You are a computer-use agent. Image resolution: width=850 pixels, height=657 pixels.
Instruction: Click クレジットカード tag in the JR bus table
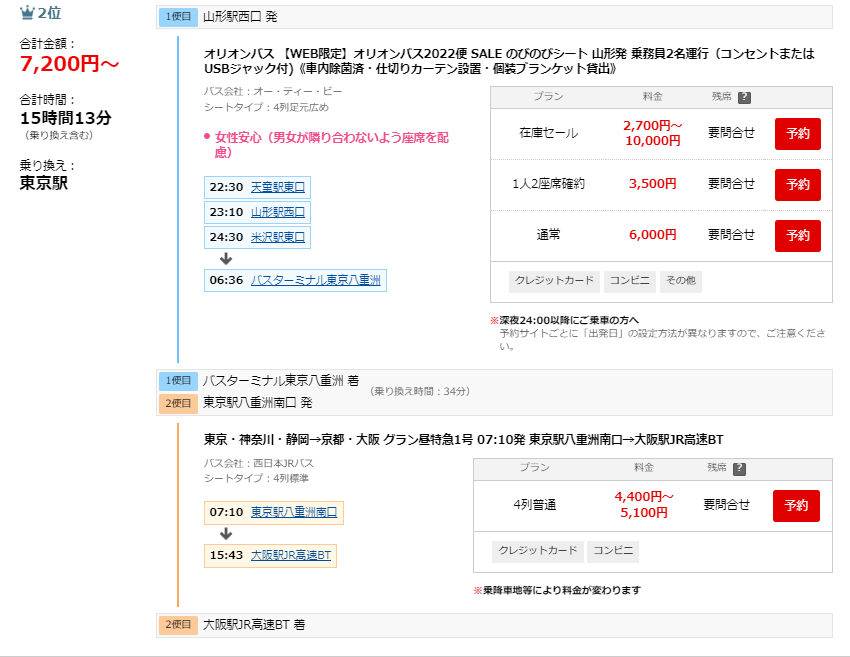[536, 551]
